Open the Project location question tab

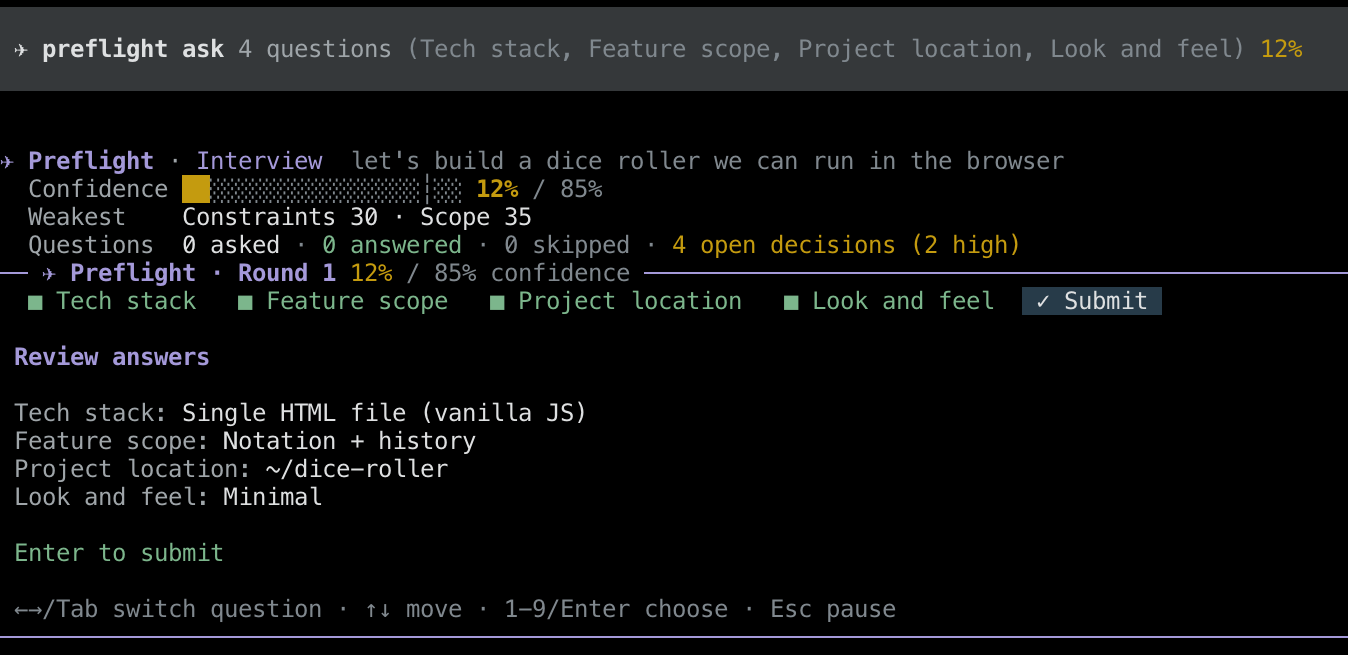pos(615,301)
